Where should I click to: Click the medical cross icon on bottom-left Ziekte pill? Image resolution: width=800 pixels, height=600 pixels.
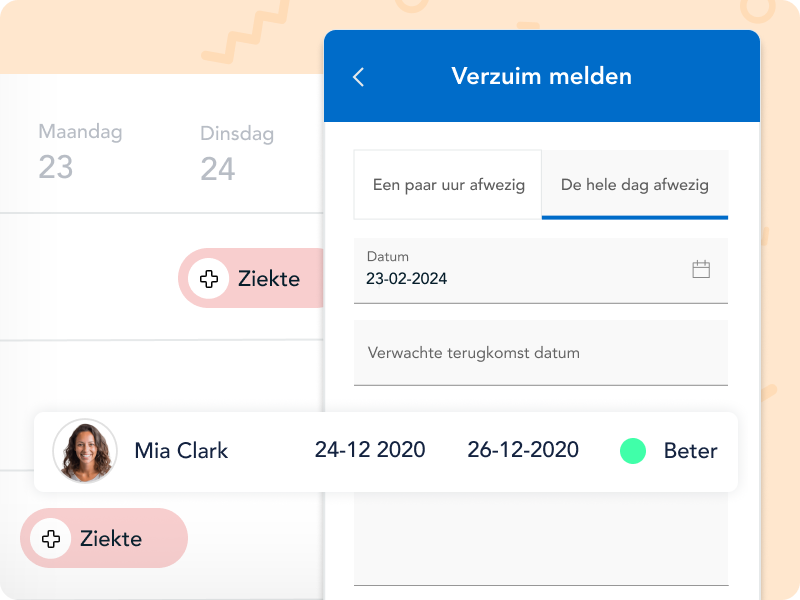tap(50, 539)
